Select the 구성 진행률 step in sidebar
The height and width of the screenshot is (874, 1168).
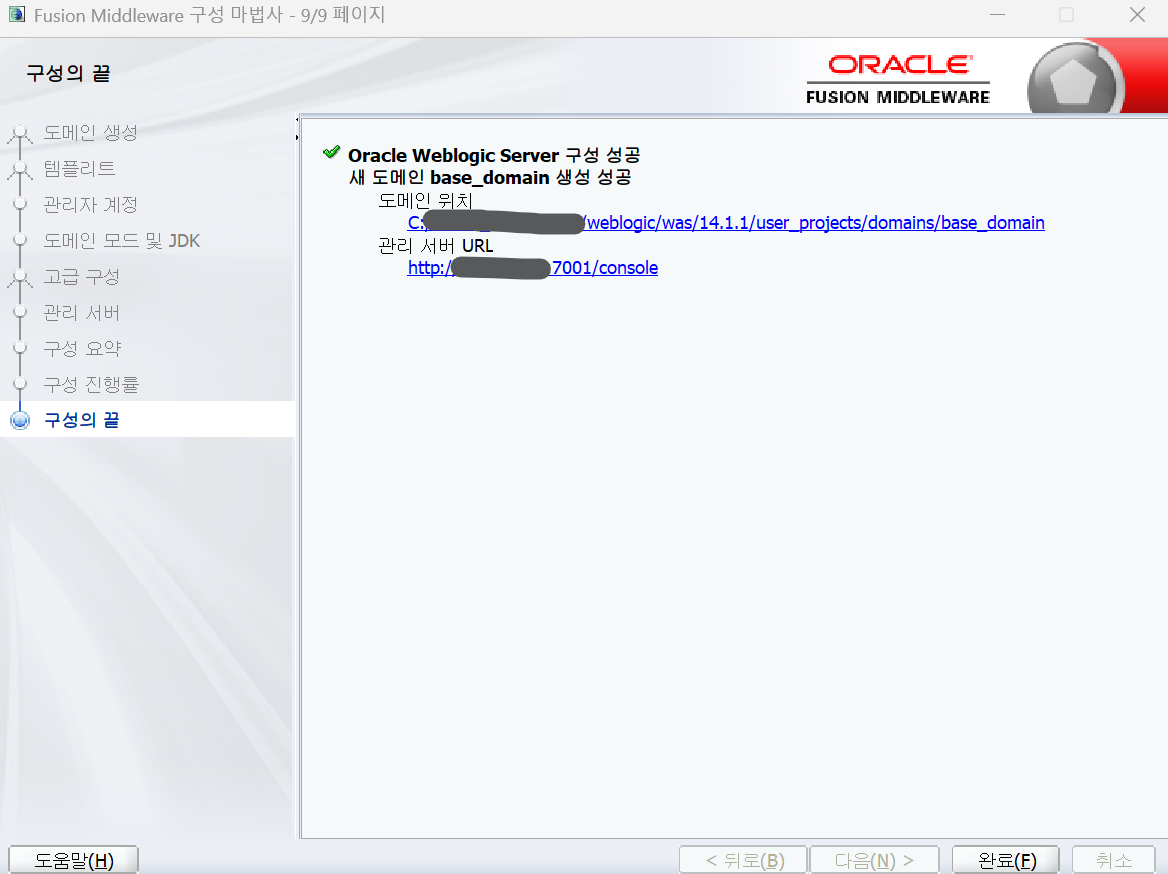(x=91, y=384)
